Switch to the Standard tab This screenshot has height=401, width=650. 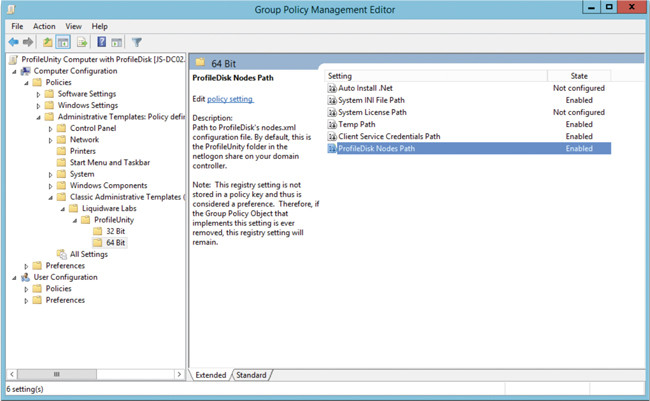pyautogui.click(x=251, y=375)
